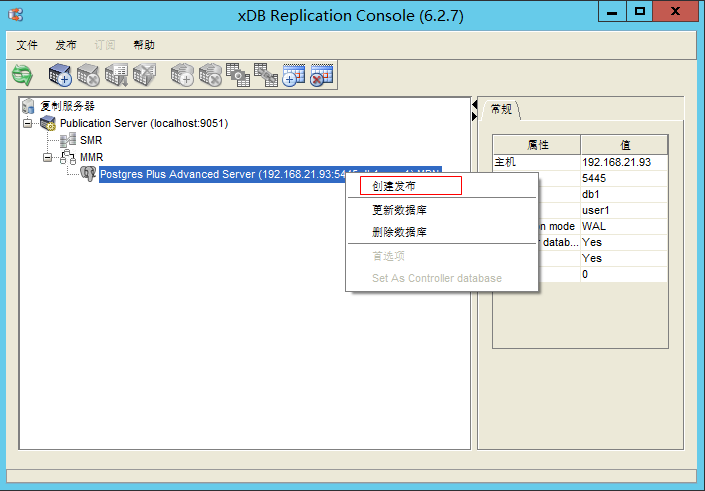Select Publication Server (localhost:9051) in tree
705x491 pixels.
point(144,123)
